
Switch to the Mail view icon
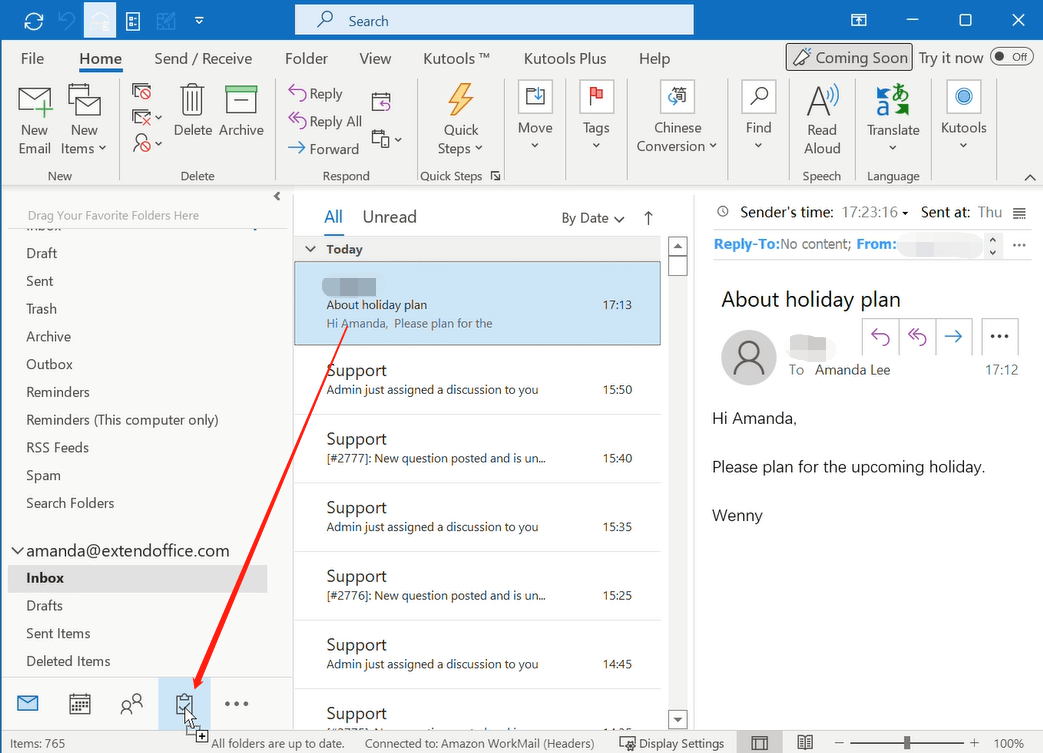pos(28,704)
